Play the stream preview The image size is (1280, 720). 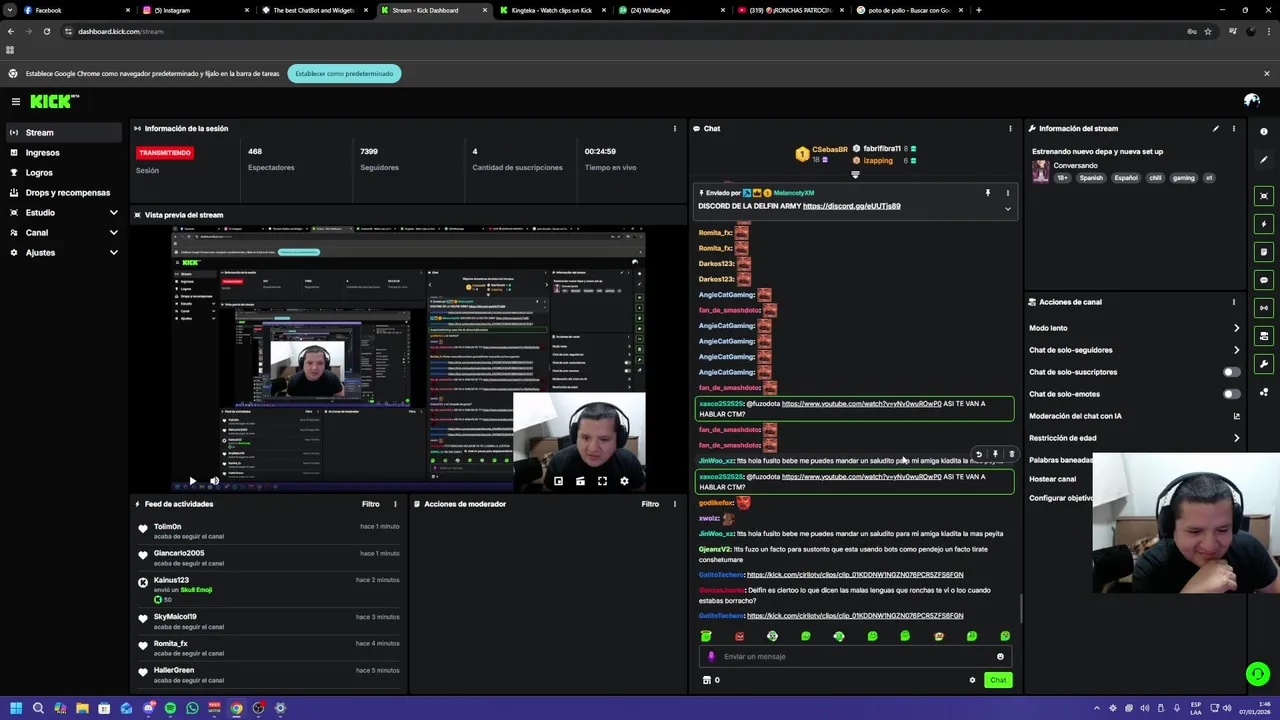coord(192,481)
